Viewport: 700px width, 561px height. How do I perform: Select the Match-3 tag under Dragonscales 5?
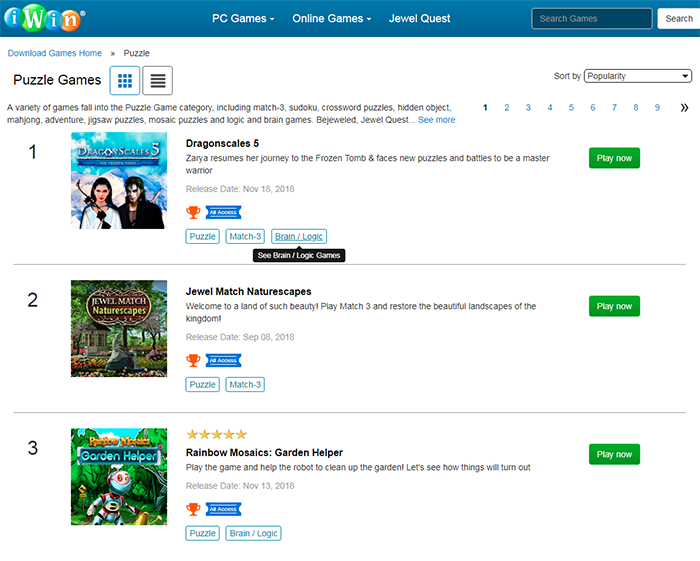[245, 237]
